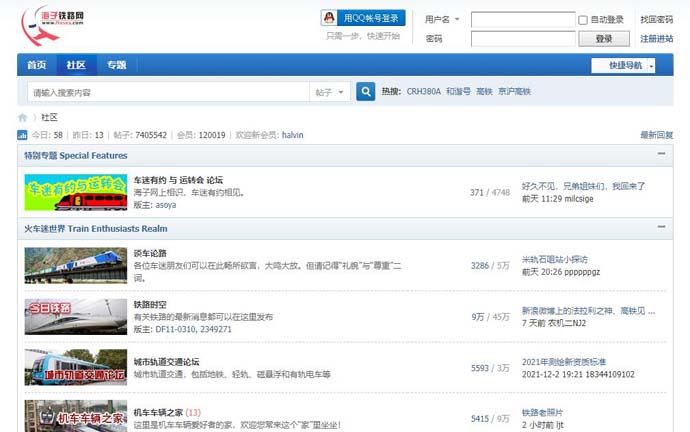The width and height of the screenshot is (690, 432).
Task: Click the 火车迷世界 Train Enthusiasts Realm heading
Action: pyautogui.click(x=95, y=229)
